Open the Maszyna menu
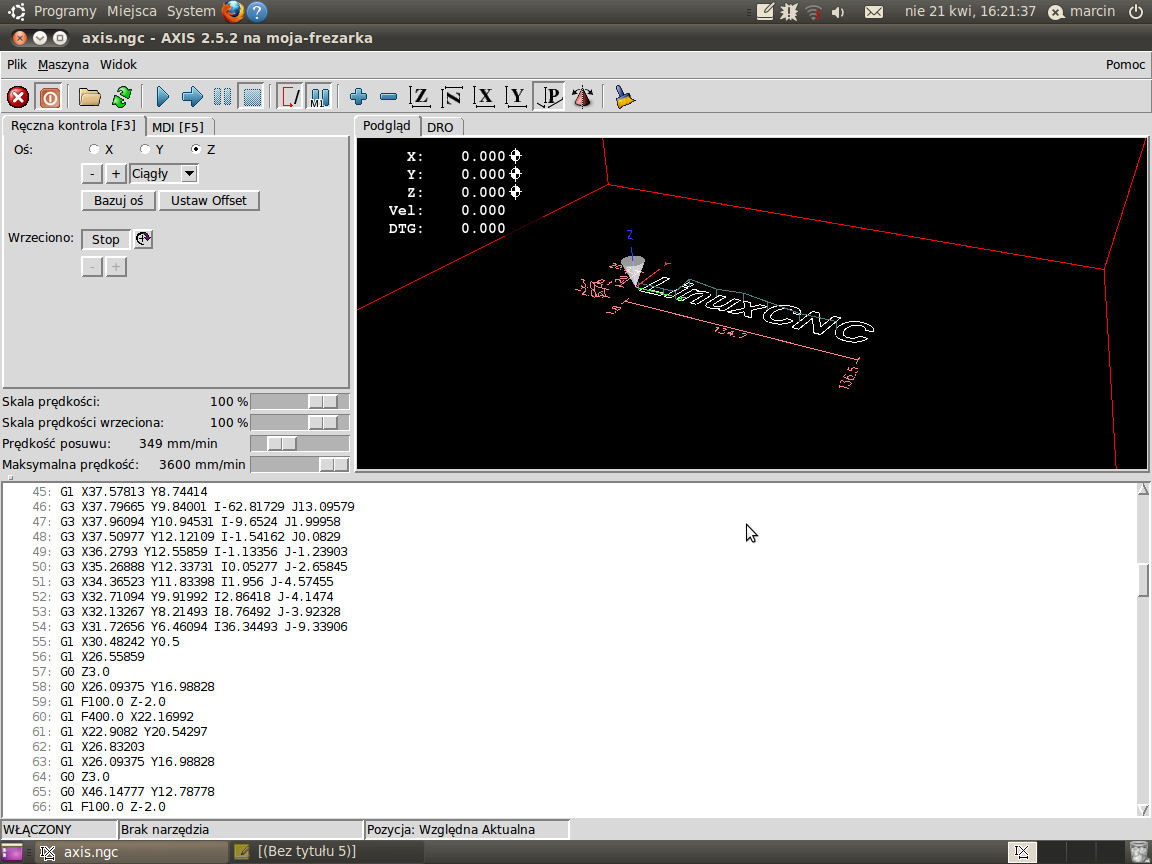Image resolution: width=1152 pixels, height=864 pixels. click(x=63, y=65)
